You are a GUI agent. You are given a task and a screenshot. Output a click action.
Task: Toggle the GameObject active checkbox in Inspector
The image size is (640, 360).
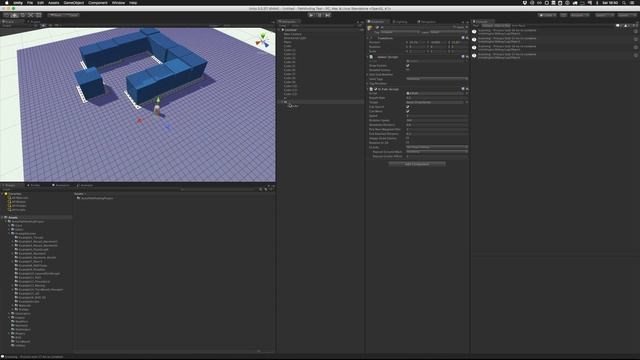coord(377,27)
